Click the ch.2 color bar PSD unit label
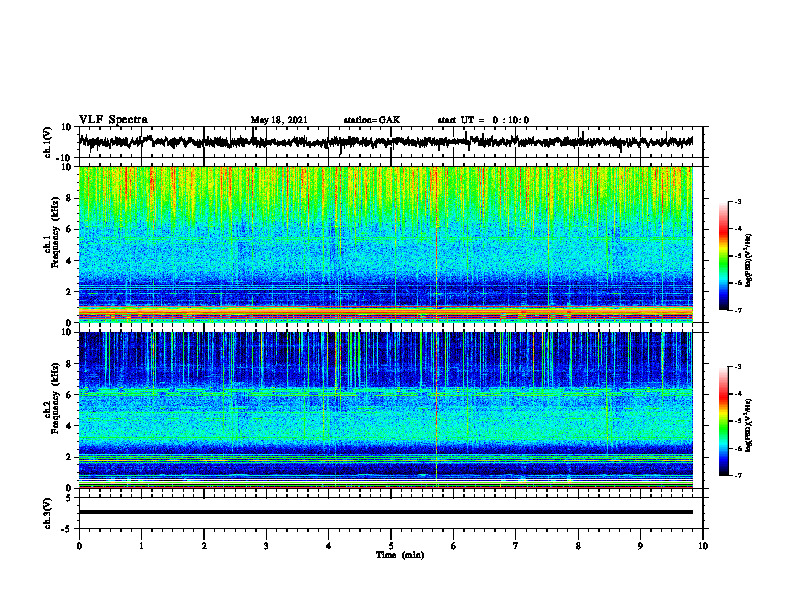This screenshot has height=612, width=792. (x=748, y=425)
